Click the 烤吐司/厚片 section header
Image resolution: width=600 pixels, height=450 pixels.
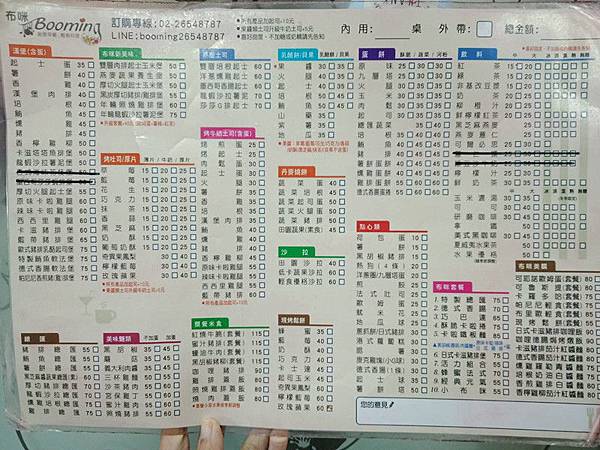coord(119,159)
